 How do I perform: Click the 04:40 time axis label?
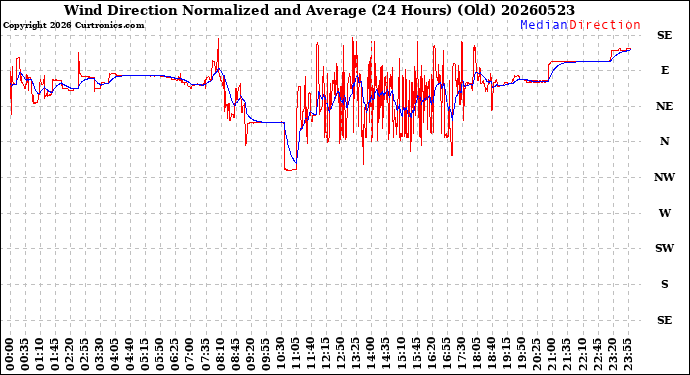coord(130,354)
